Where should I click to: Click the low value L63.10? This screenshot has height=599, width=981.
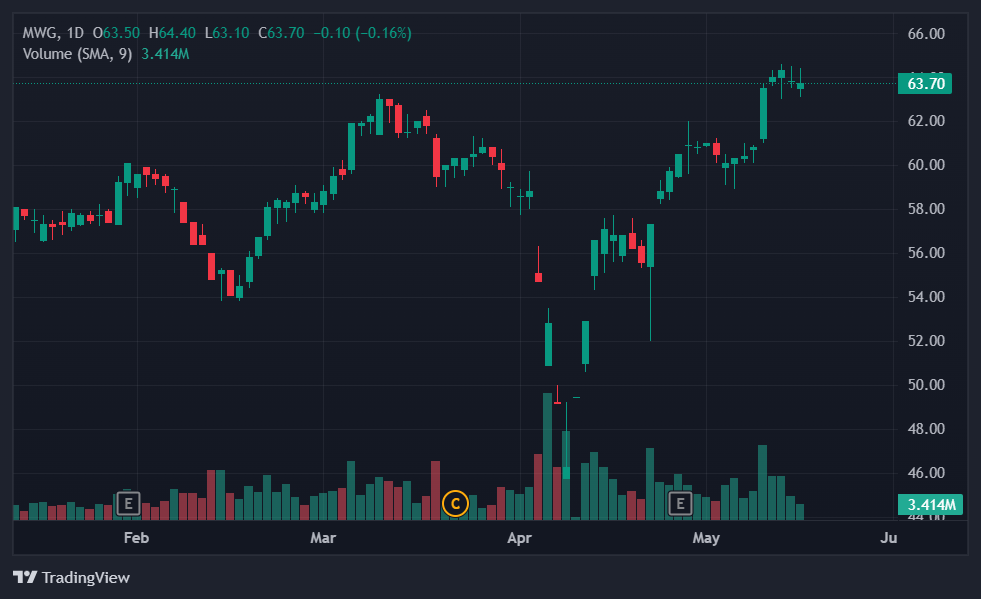227,33
